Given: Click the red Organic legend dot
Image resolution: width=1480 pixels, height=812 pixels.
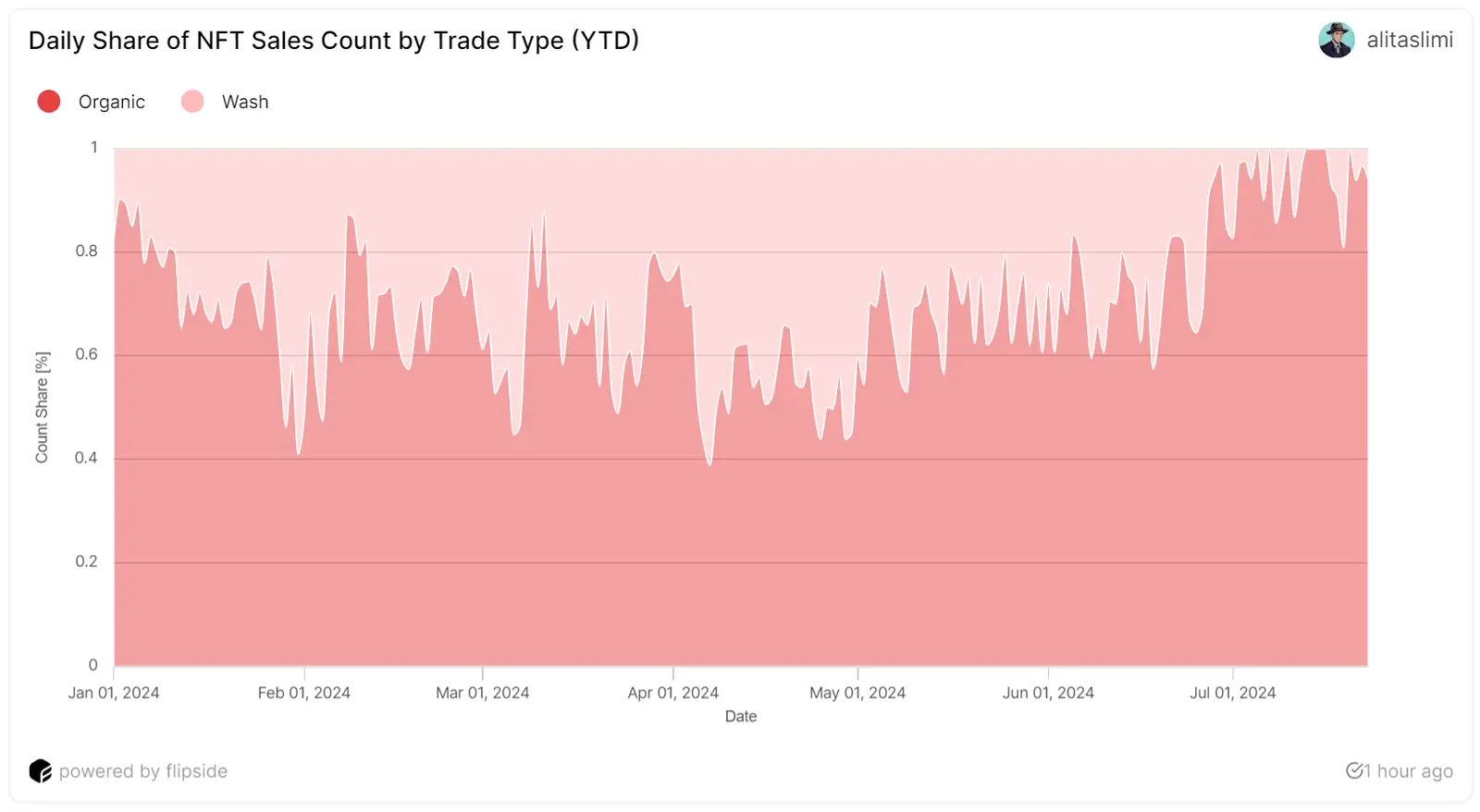Looking at the screenshot, I should click(49, 102).
